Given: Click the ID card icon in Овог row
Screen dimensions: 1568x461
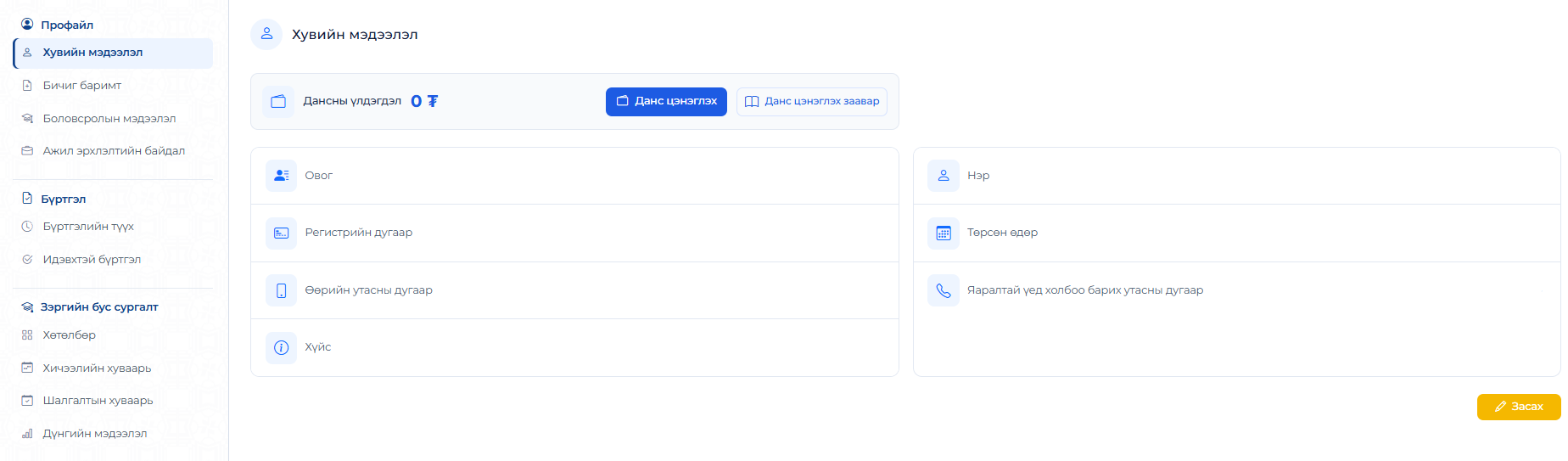Looking at the screenshot, I should coord(282,176).
